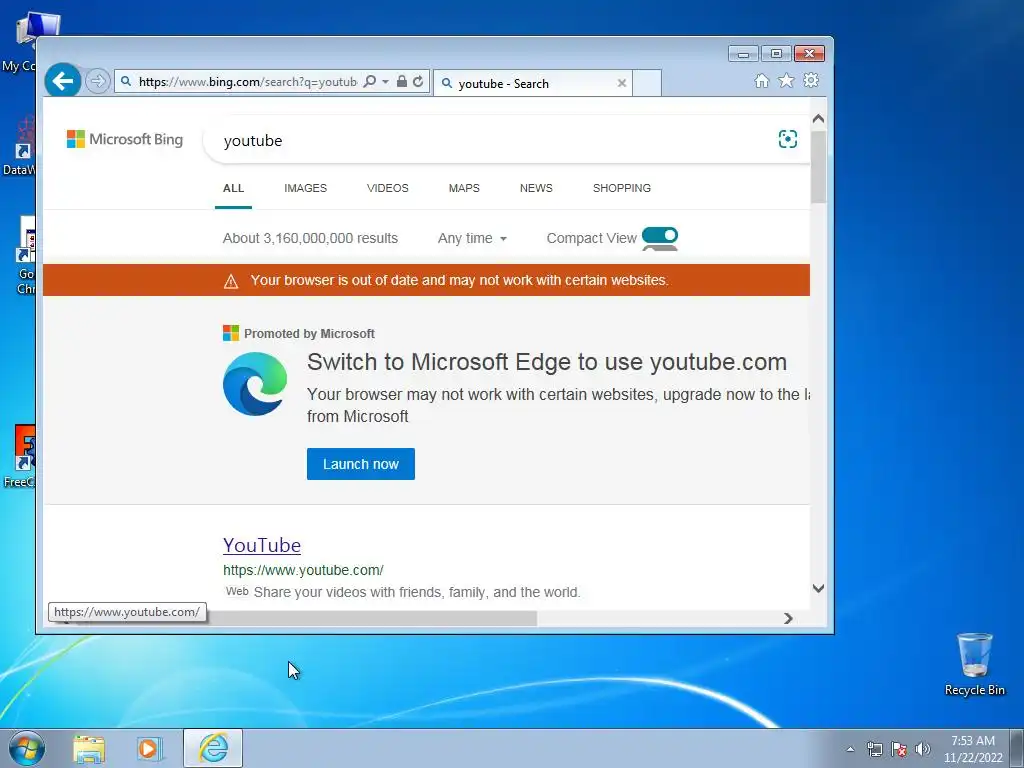Click the Microsoft Edge logo

[x=255, y=384]
